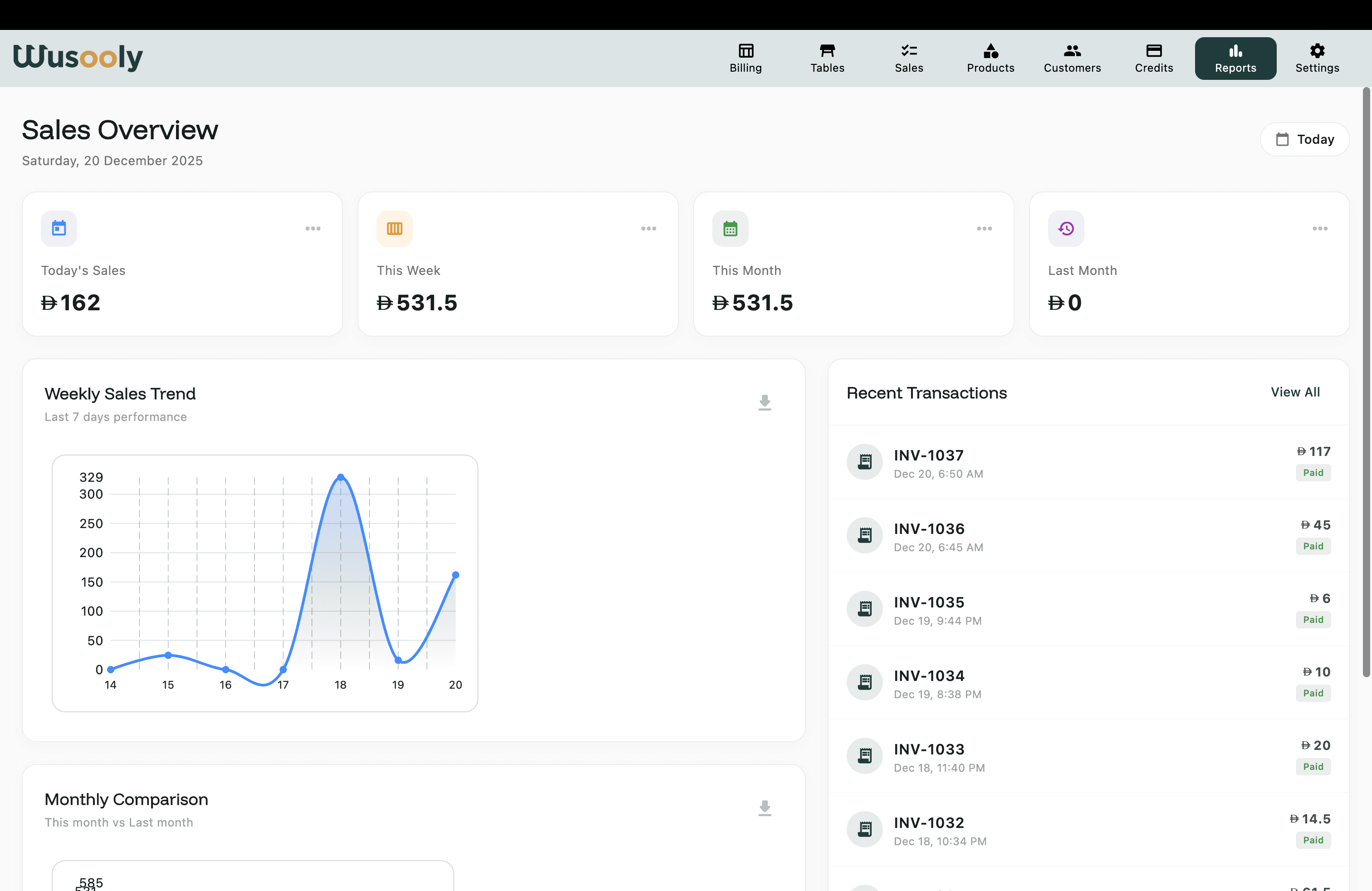Download the Monthly Comparison chart
The image size is (1372, 891).
[x=764, y=808]
